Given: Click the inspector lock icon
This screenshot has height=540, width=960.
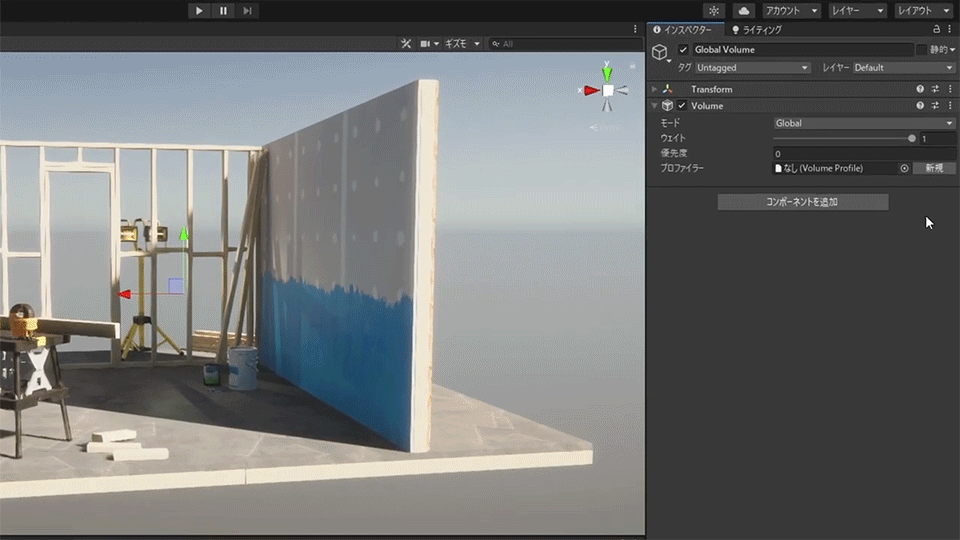Looking at the screenshot, I should pos(936,30).
